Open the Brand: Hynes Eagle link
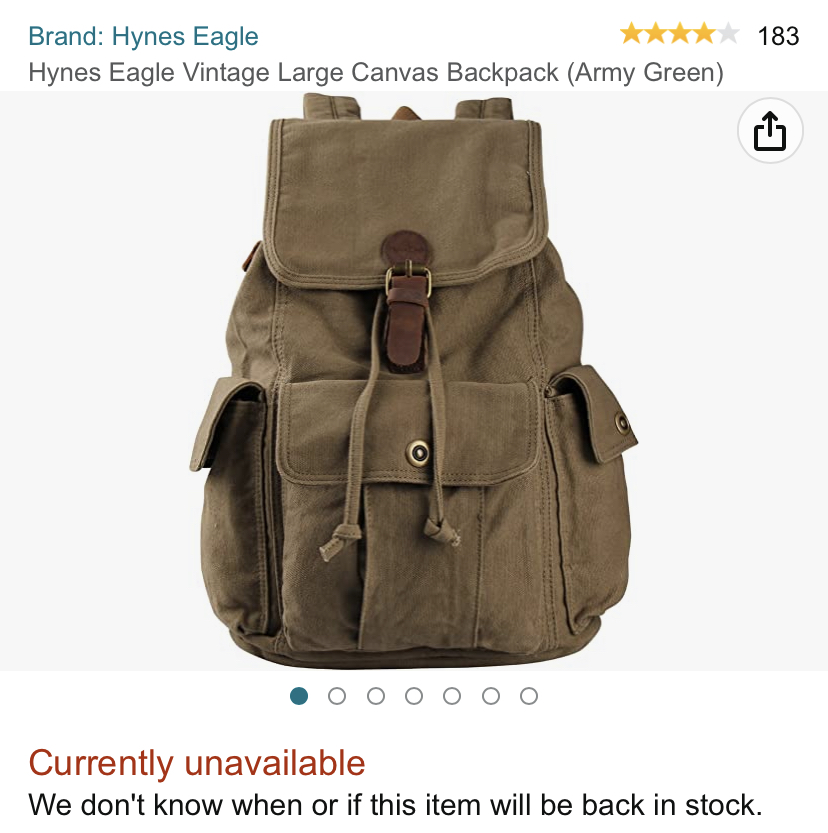The image size is (828, 833). pyautogui.click(x=143, y=36)
